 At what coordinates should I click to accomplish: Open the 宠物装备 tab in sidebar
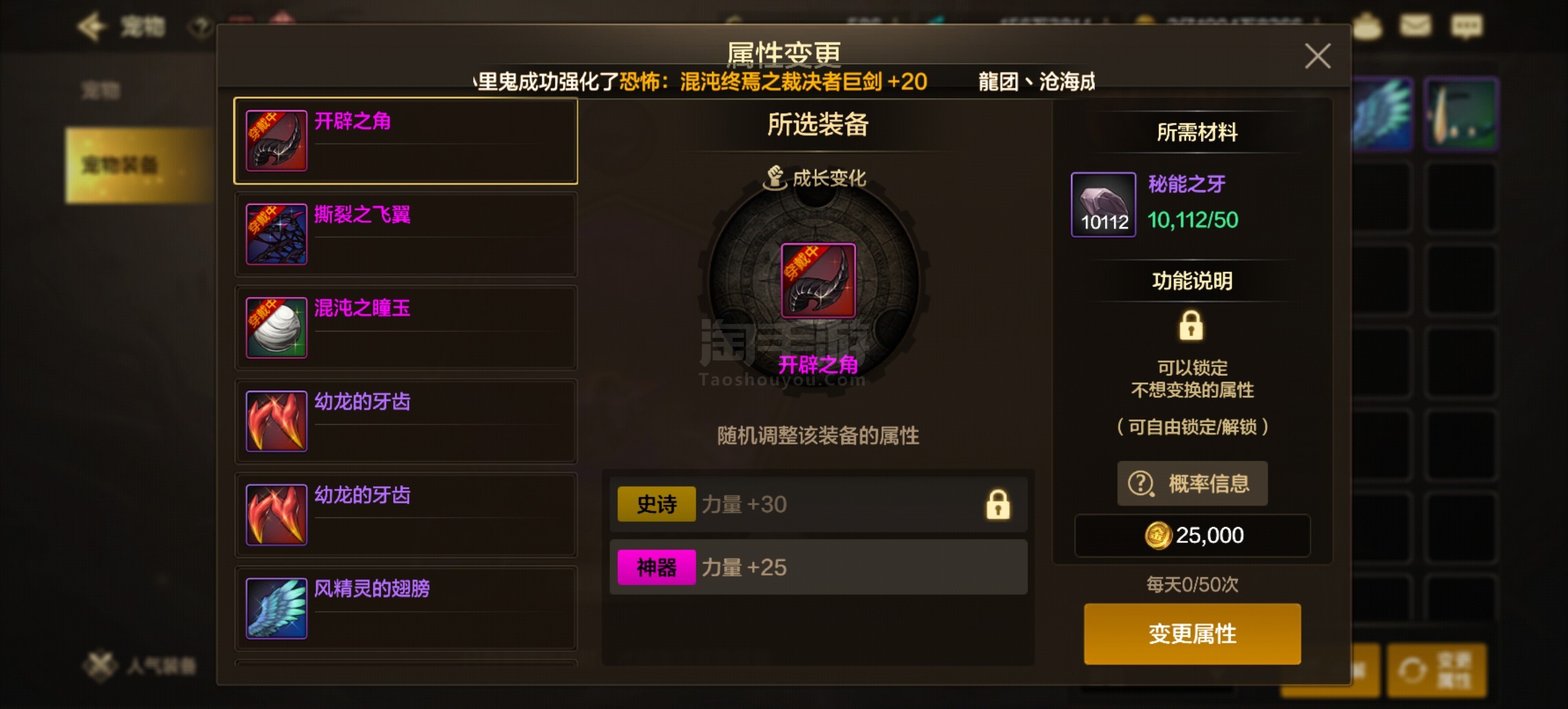(x=139, y=165)
